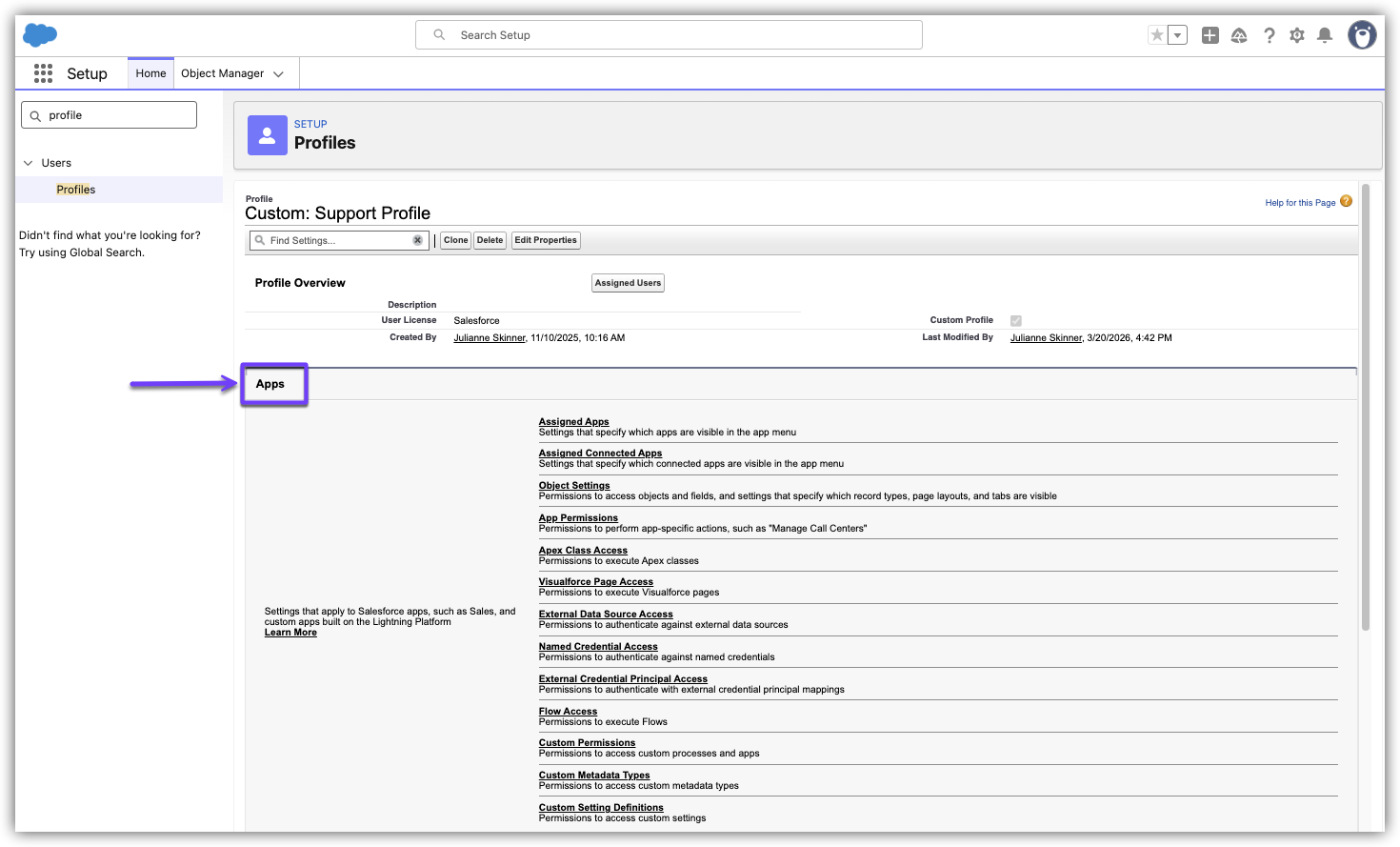The image size is (1400, 847).
Task: Expand the Object Manager tab dropdown
Action: tap(278, 74)
